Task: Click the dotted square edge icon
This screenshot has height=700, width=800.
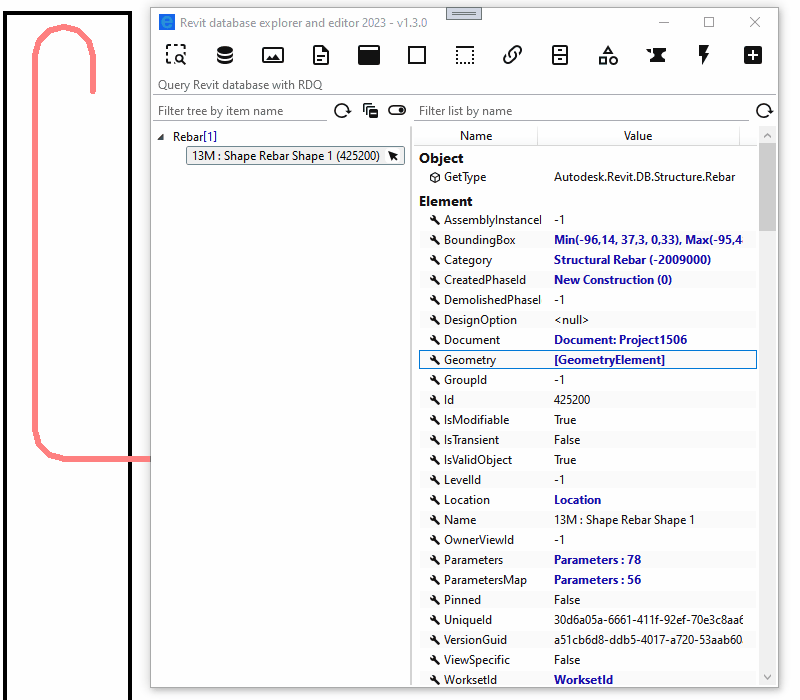Action: (465, 55)
